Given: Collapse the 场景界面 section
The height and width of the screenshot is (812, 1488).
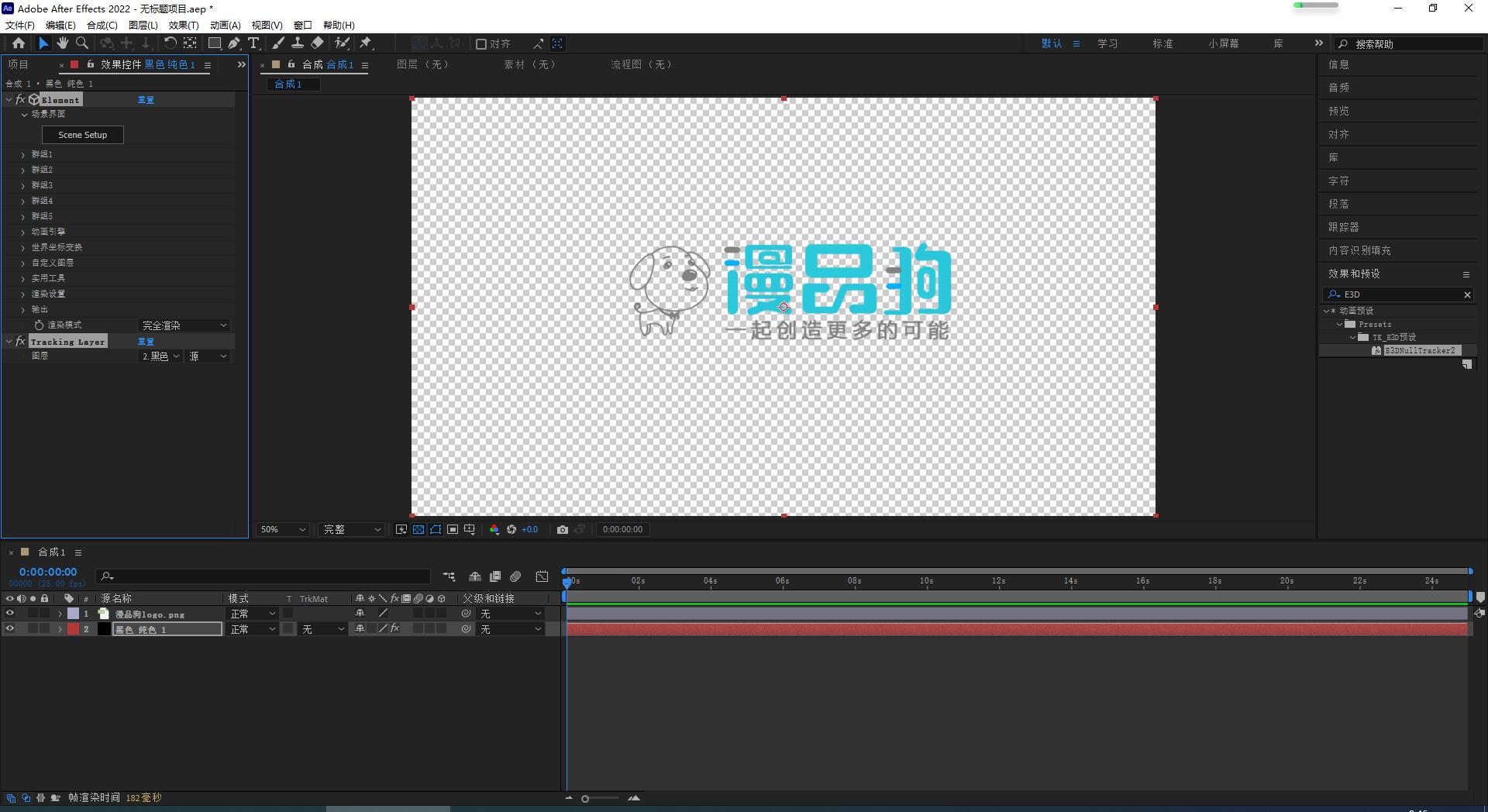Looking at the screenshot, I should [24, 115].
